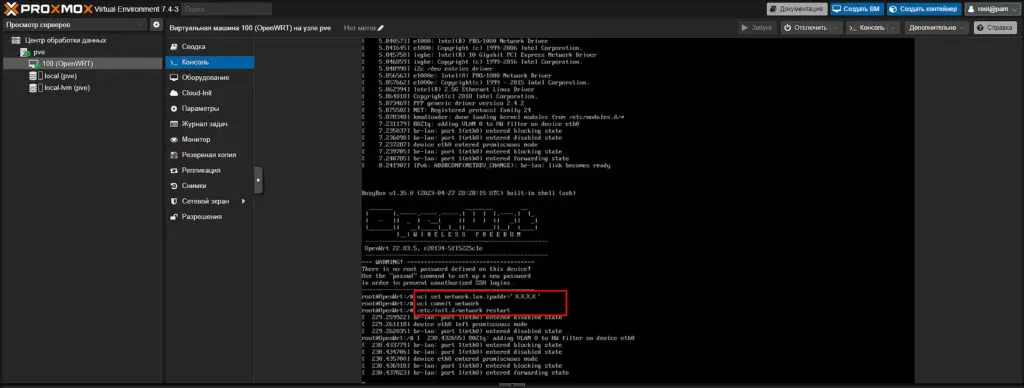Select the pve node in tree
This screenshot has width=1024, height=388.
point(39,52)
